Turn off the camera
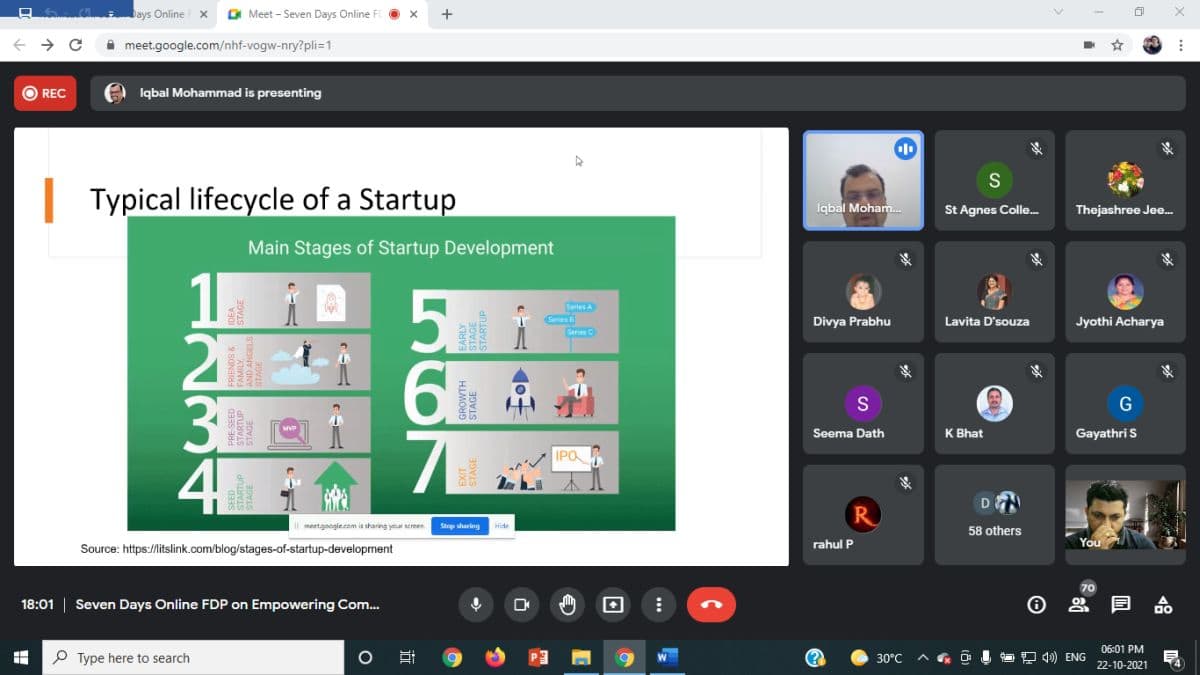Screen dimensions: 1200x675 point(521,604)
